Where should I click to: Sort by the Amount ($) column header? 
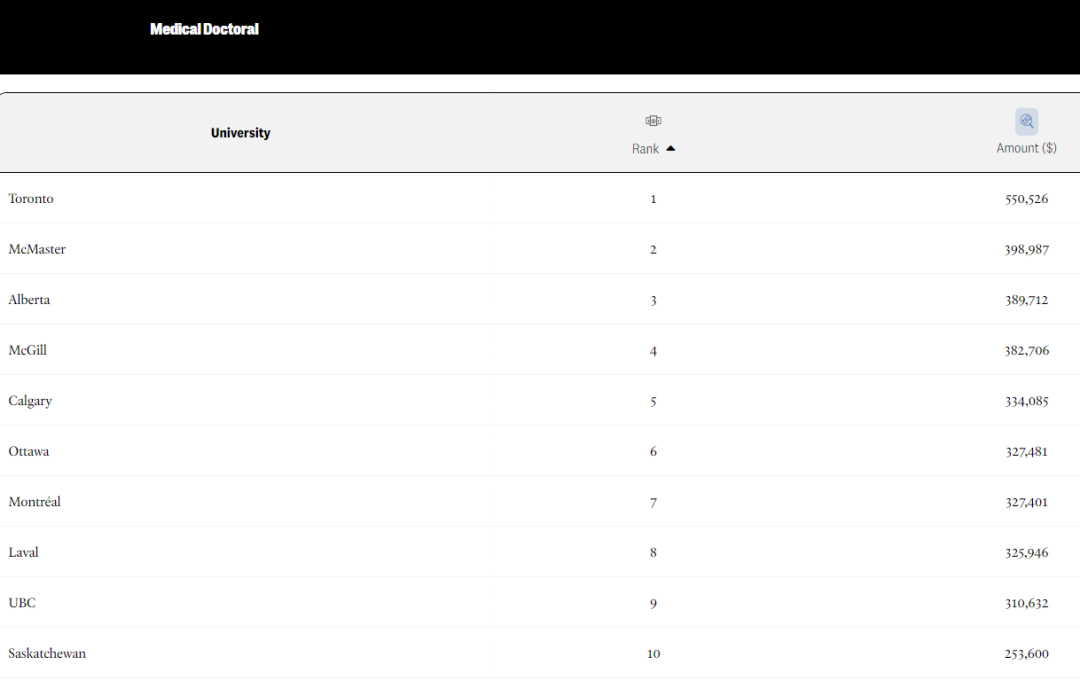click(x=1026, y=148)
